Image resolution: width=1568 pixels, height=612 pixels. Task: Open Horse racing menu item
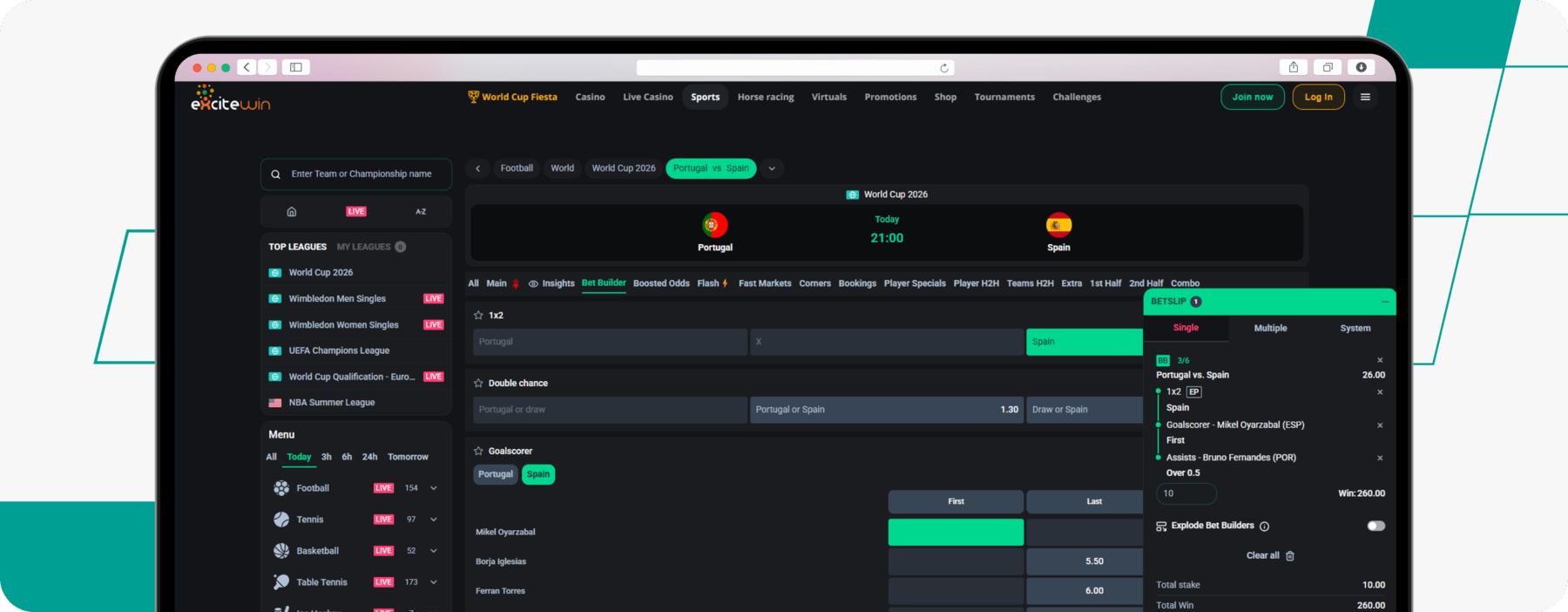[x=766, y=98]
